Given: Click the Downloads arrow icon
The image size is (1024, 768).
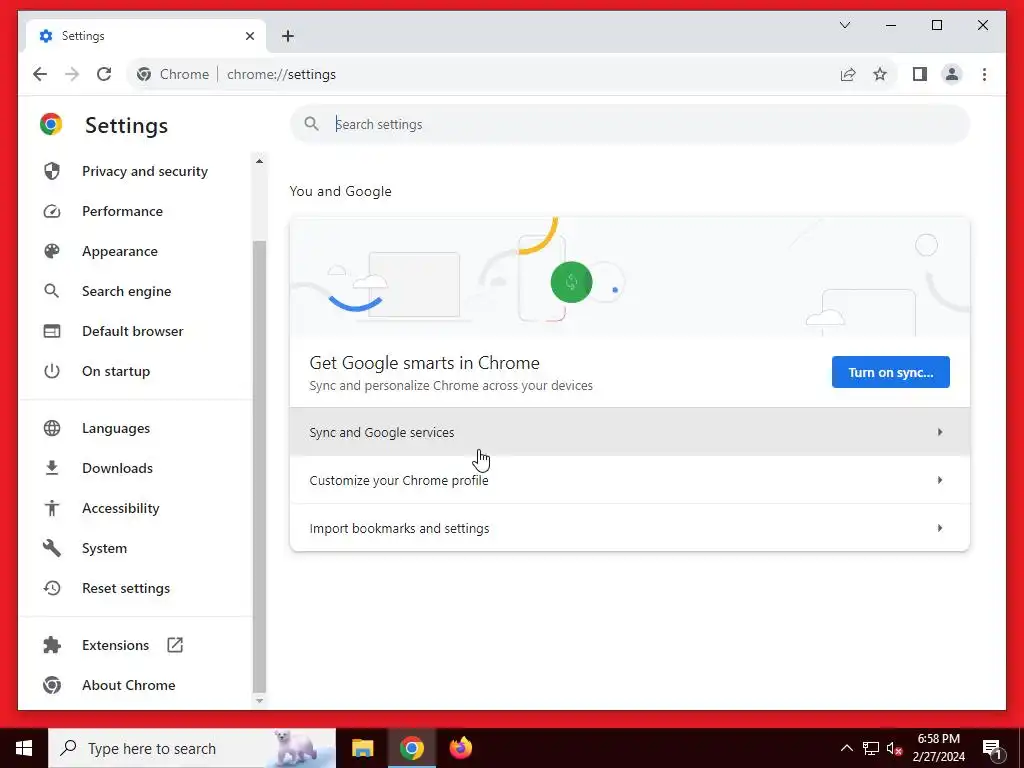Looking at the screenshot, I should (52, 468).
